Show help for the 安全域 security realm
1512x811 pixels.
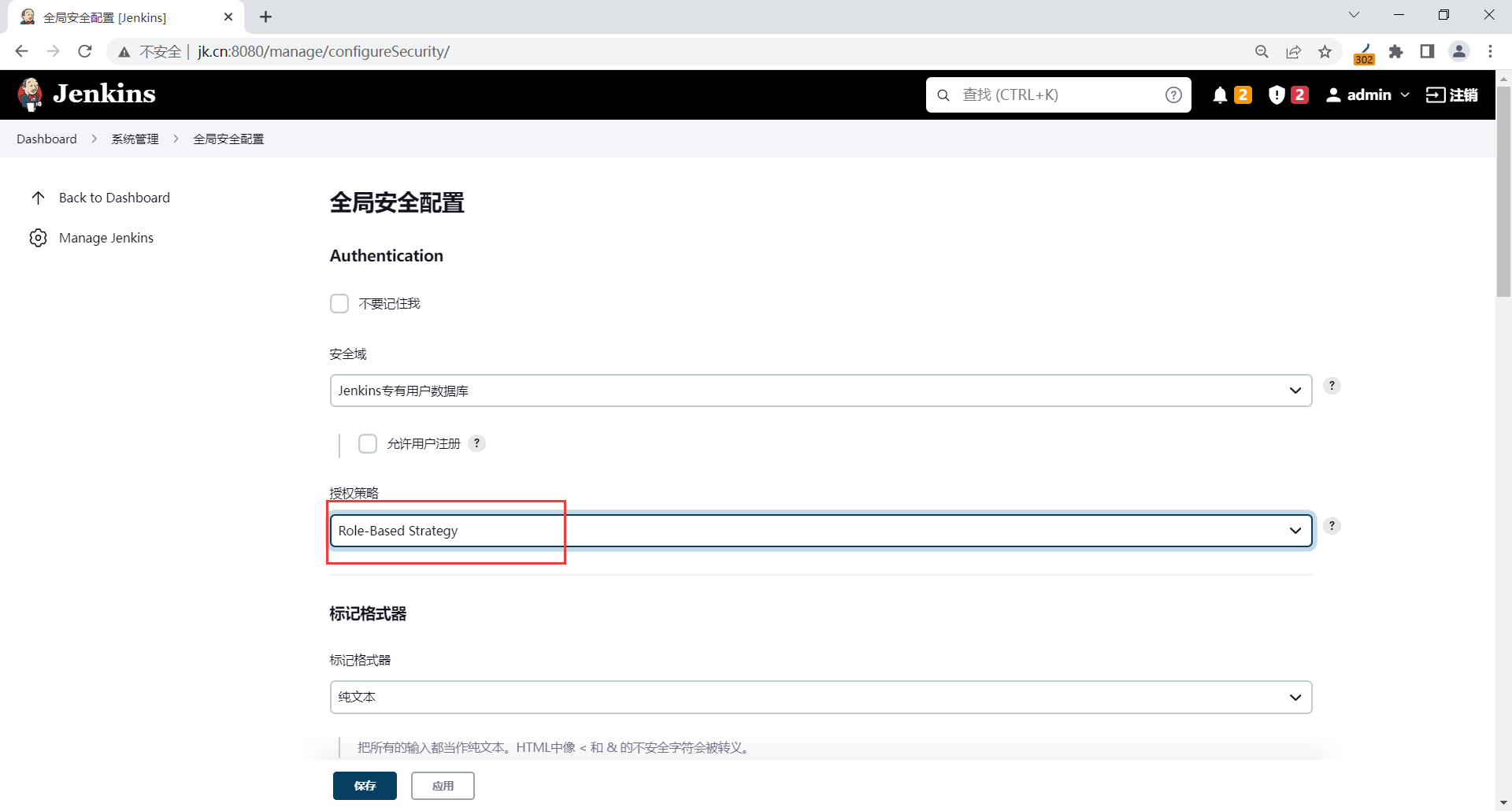point(1332,386)
